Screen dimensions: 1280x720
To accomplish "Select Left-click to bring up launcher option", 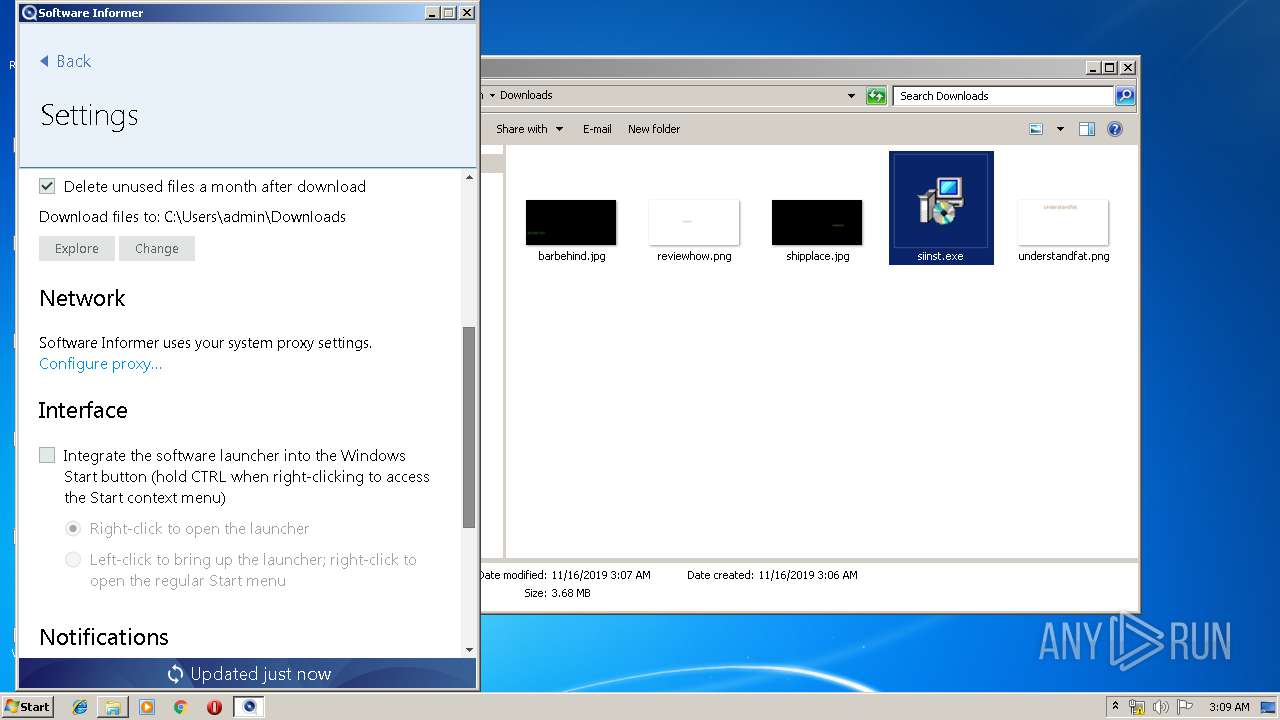I will pos(73,560).
